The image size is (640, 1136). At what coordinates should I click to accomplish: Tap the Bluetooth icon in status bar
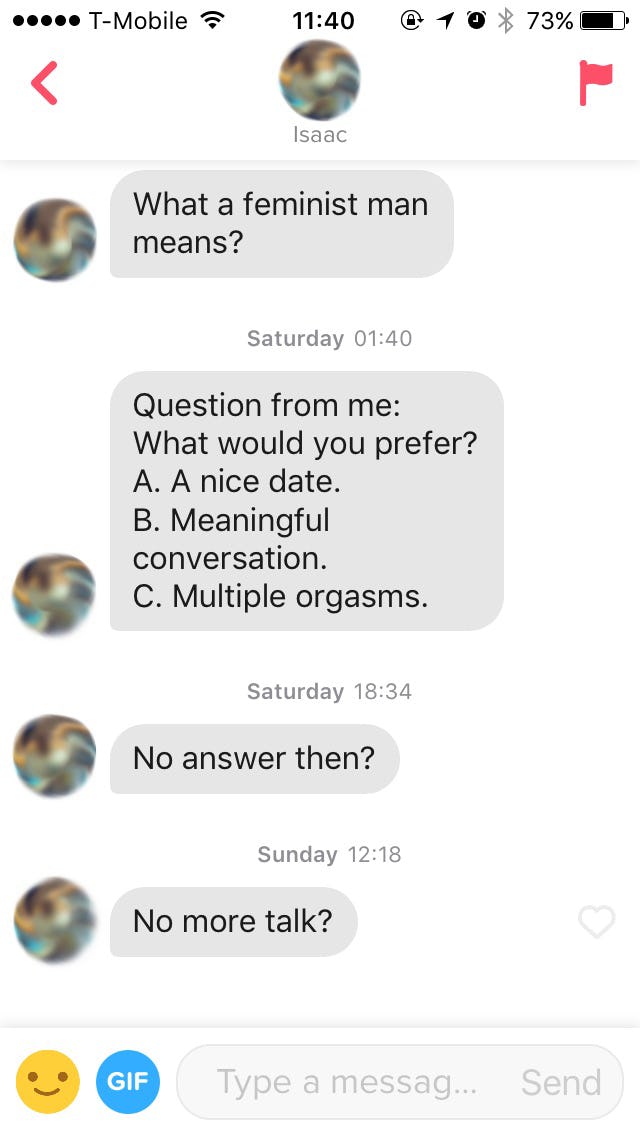coord(506,20)
